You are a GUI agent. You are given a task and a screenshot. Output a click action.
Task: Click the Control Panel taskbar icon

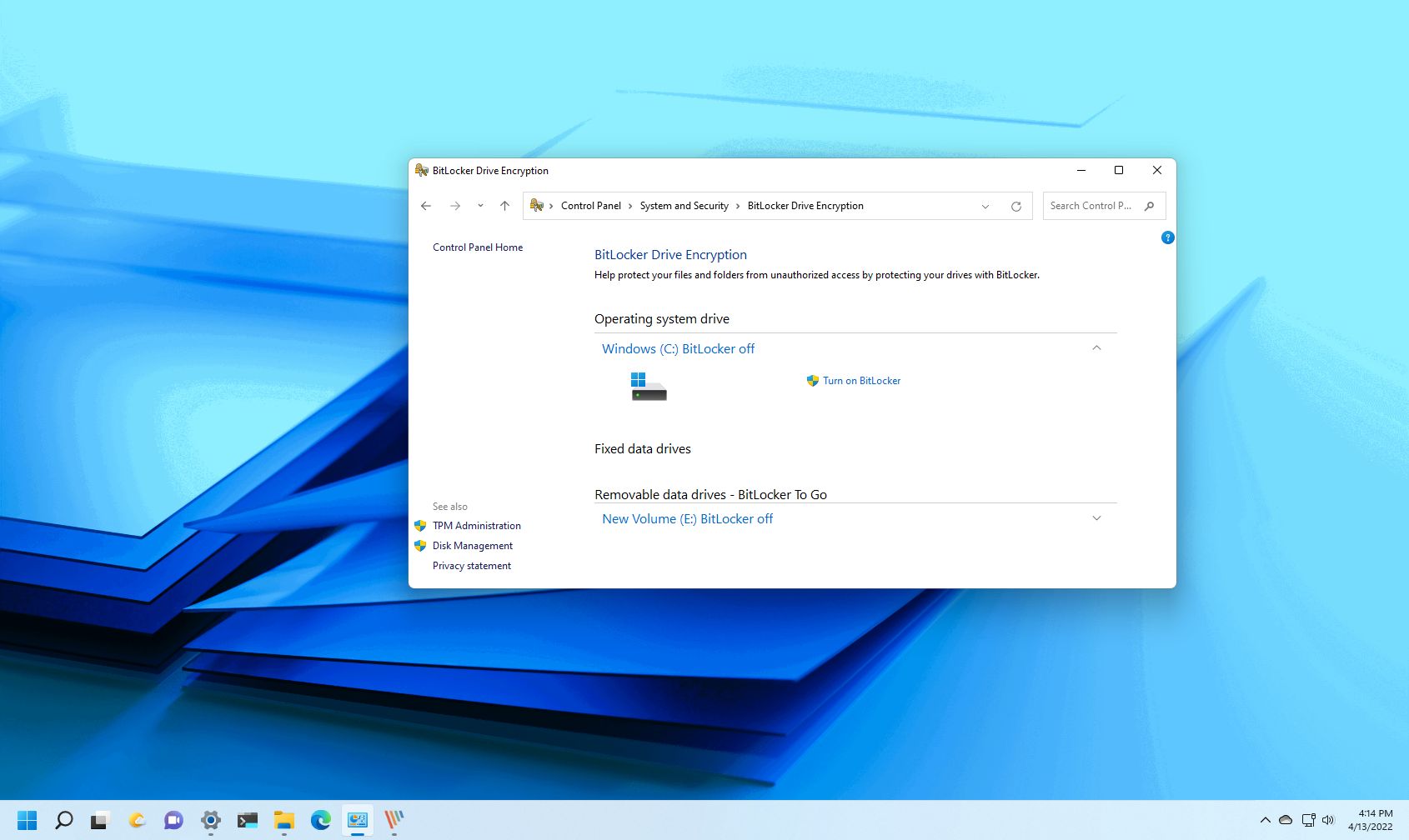pos(358,820)
